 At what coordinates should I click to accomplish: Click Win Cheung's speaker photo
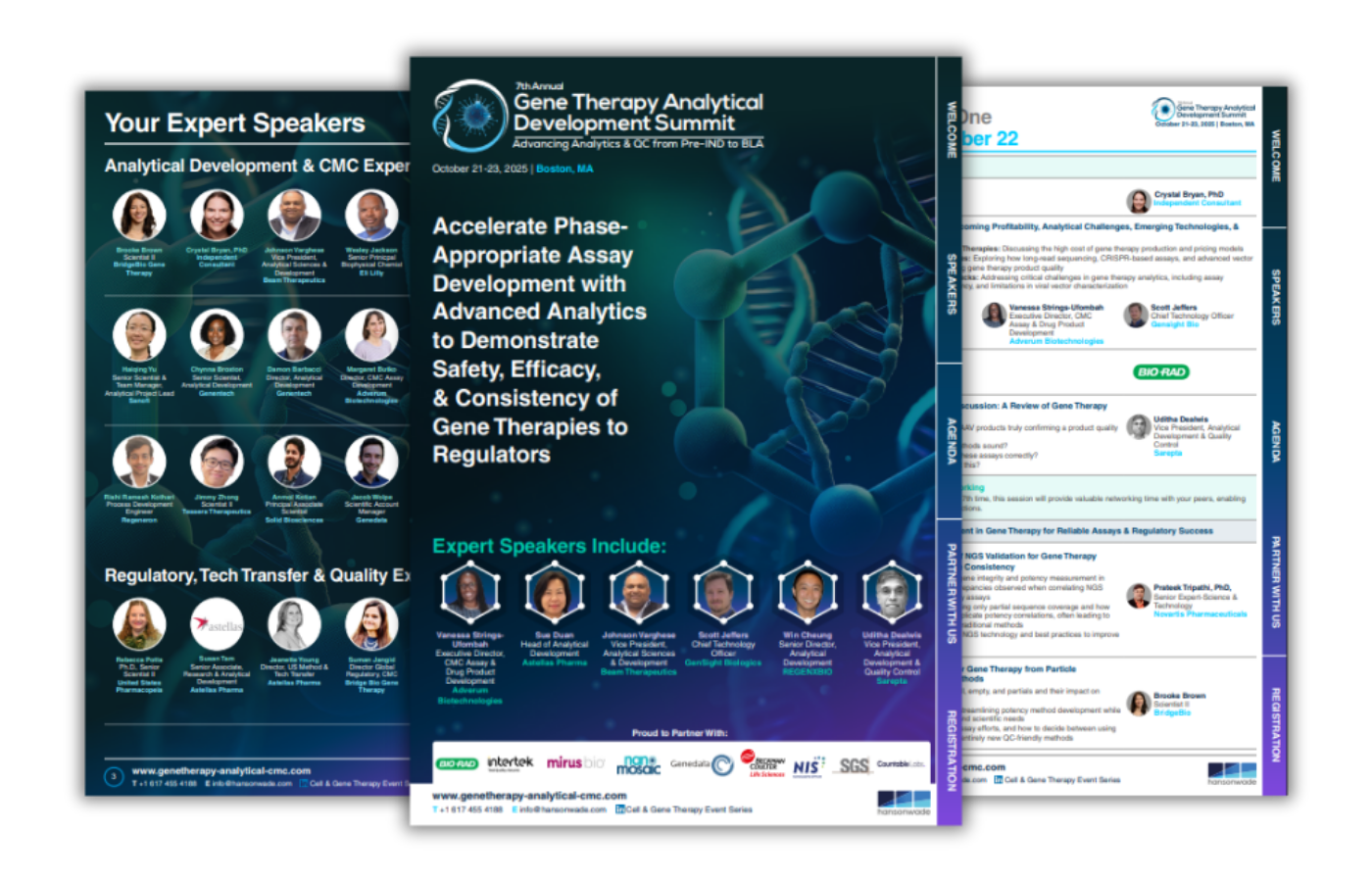[807, 592]
